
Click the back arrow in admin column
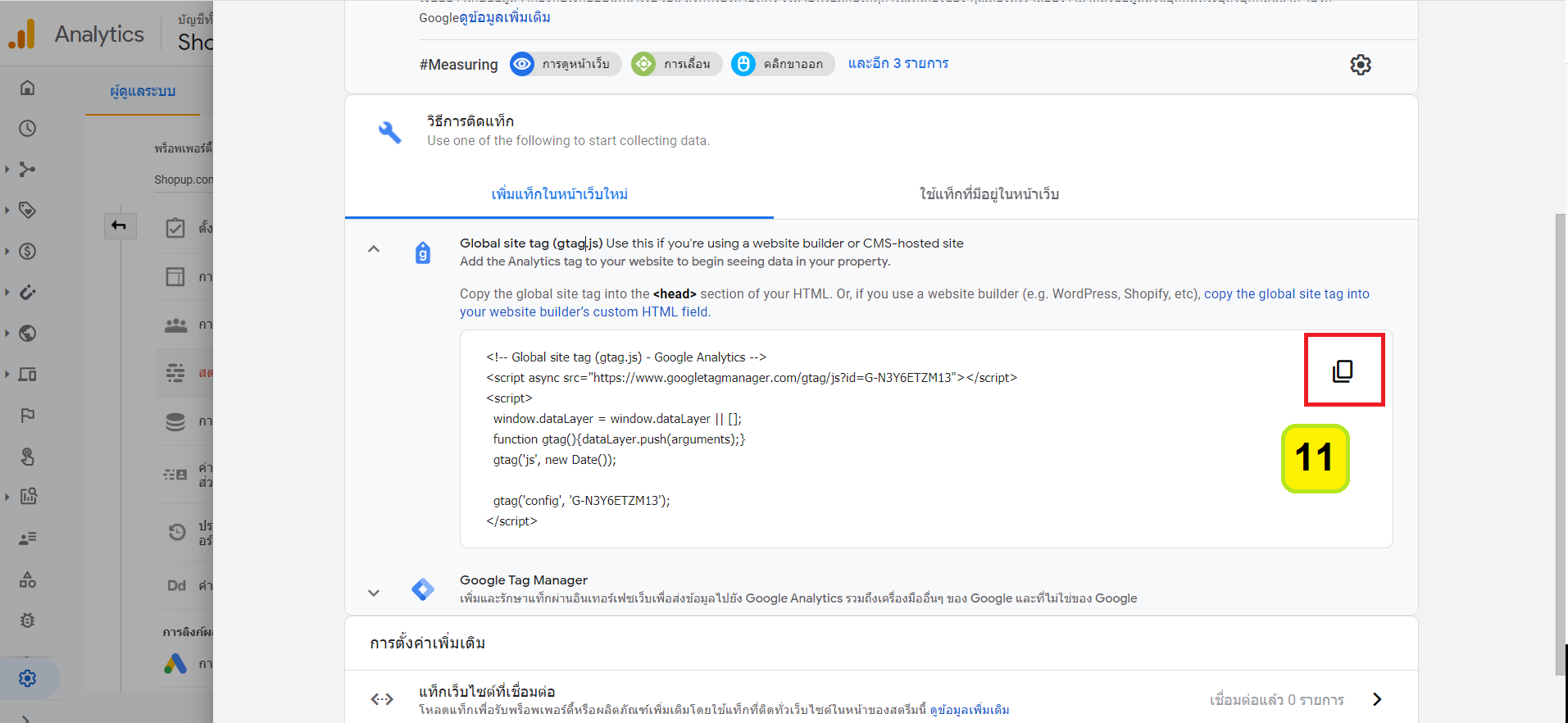(x=120, y=225)
